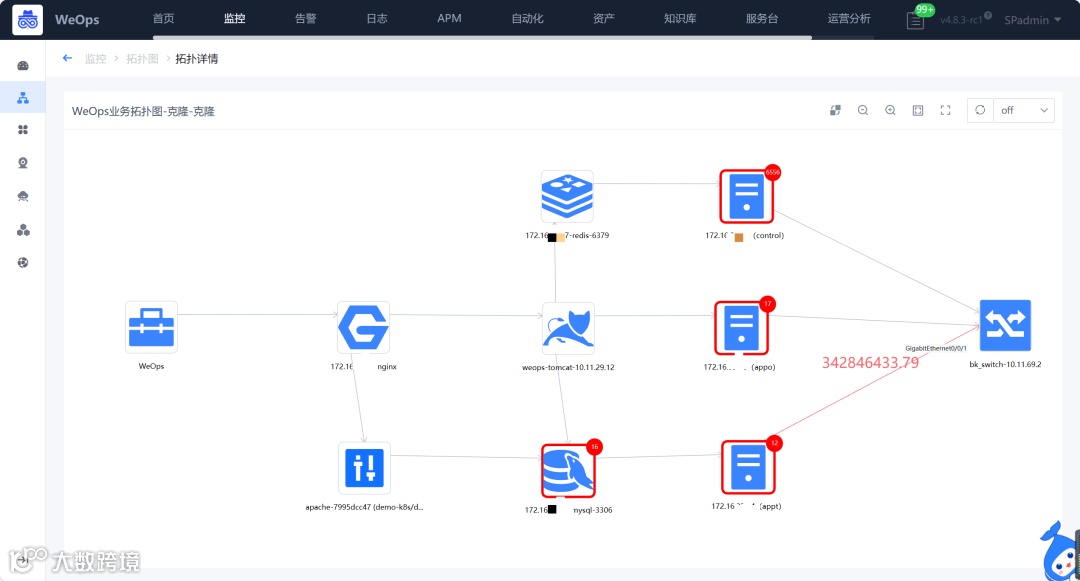Click the 拓扑图 breadcrumb link

[142, 59]
